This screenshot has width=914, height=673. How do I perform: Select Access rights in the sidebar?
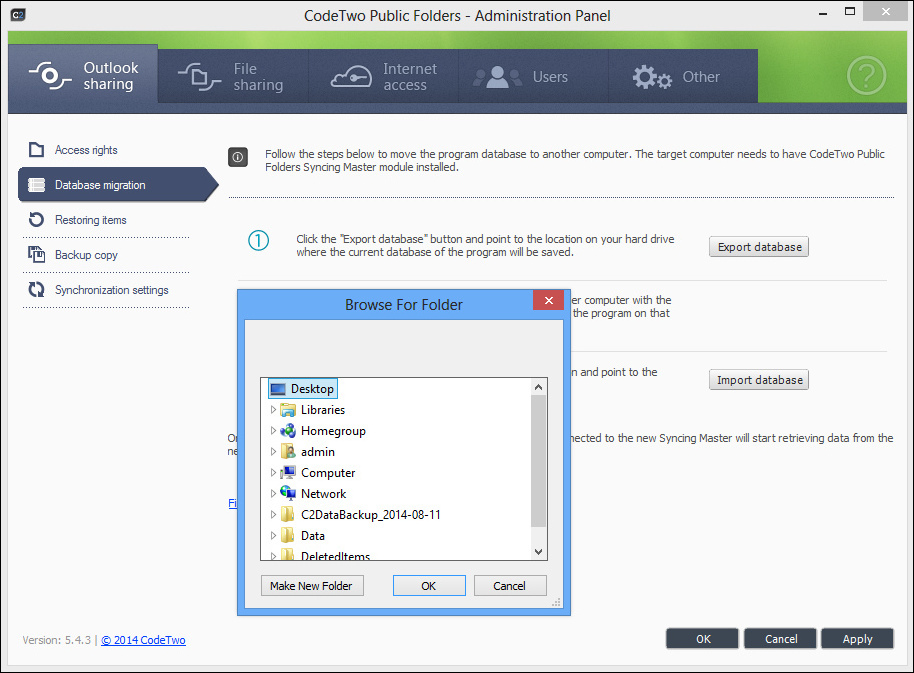(x=86, y=150)
